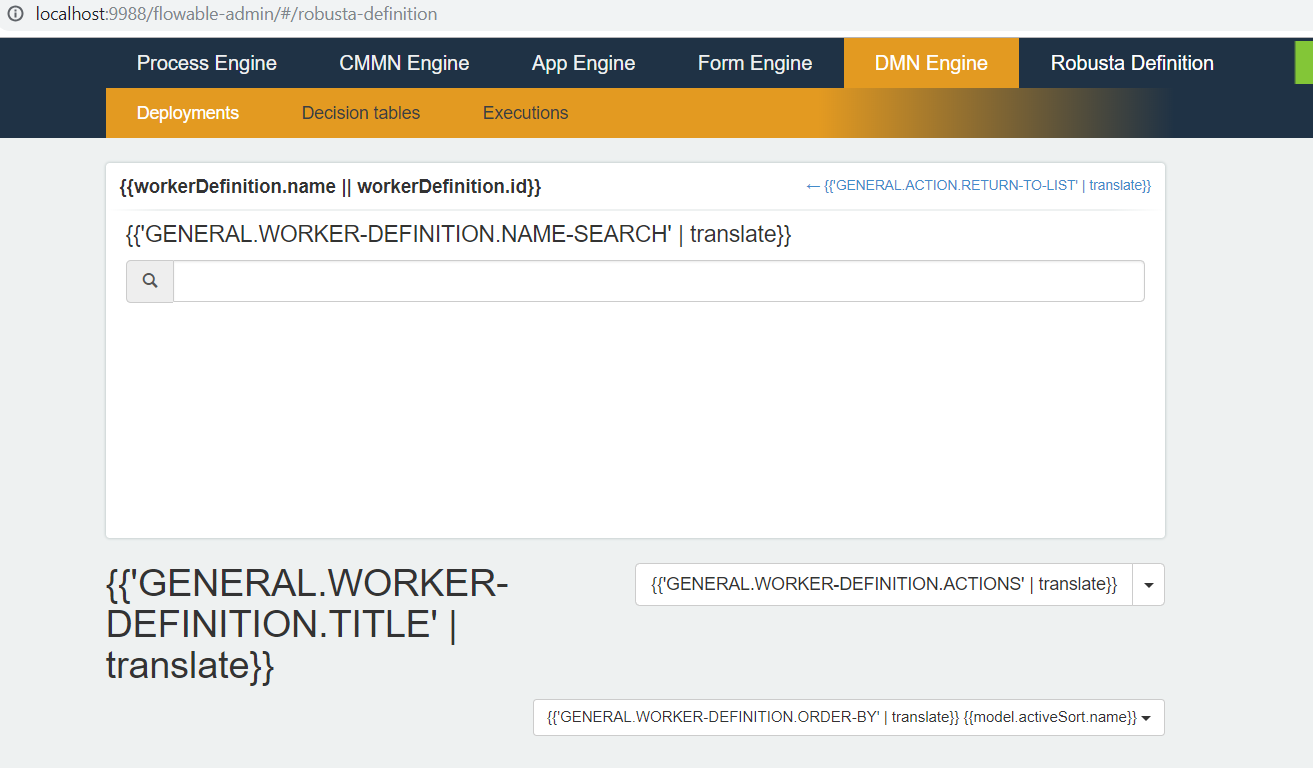Viewport: 1313px width, 768px height.
Task: Focus the worker definition name search field
Action: [x=658, y=281]
